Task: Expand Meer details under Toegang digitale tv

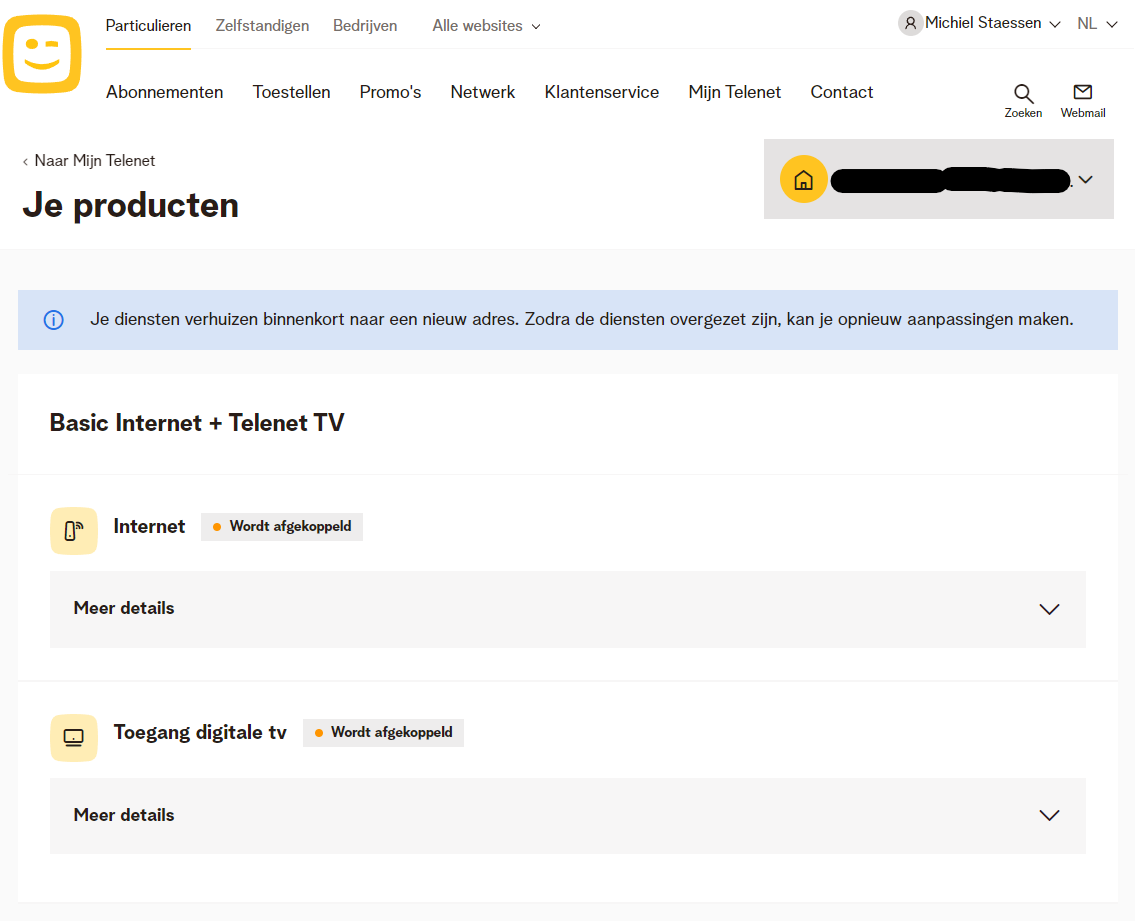Action: (568, 815)
